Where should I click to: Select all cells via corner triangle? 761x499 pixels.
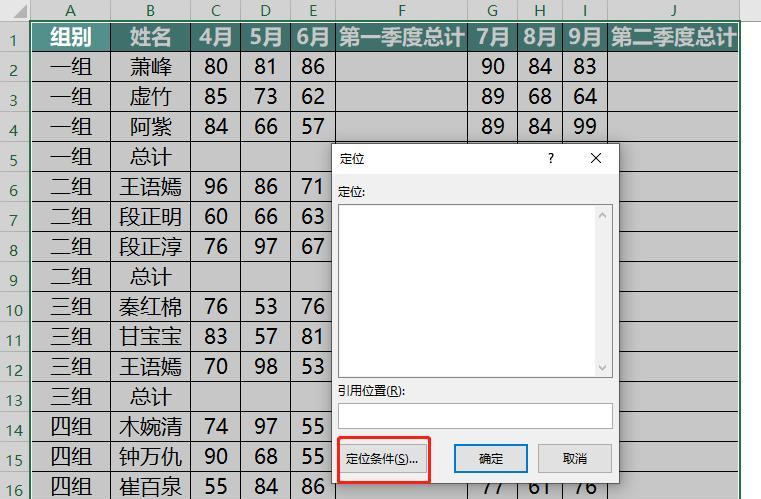point(21,11)
